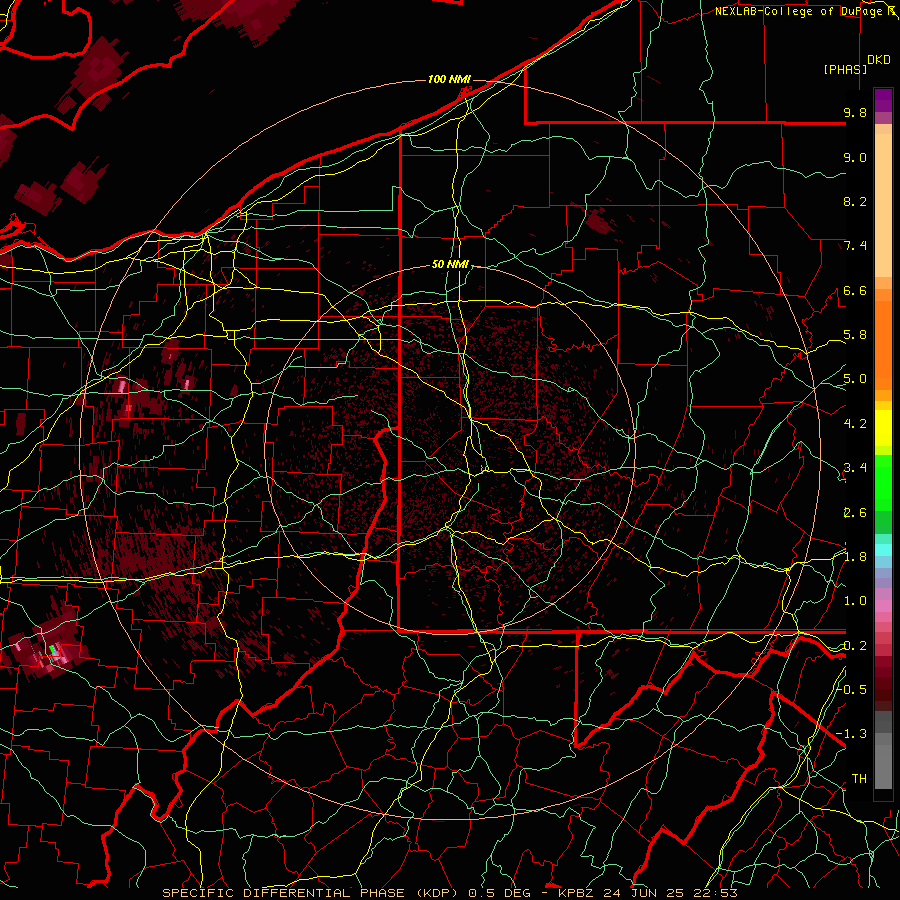The image size is (900, 900).
Task: Click the 6.6 value on color scale
Action: point(855,290)
